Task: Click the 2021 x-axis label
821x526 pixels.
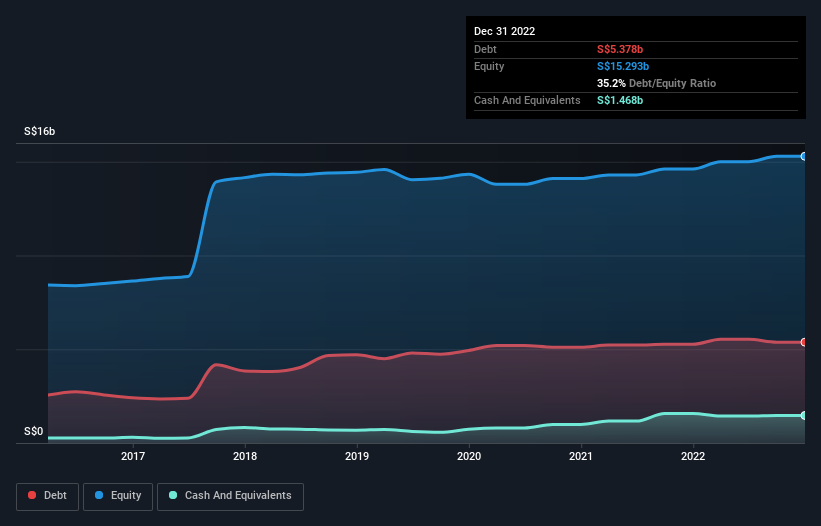Action: point(581,456)
